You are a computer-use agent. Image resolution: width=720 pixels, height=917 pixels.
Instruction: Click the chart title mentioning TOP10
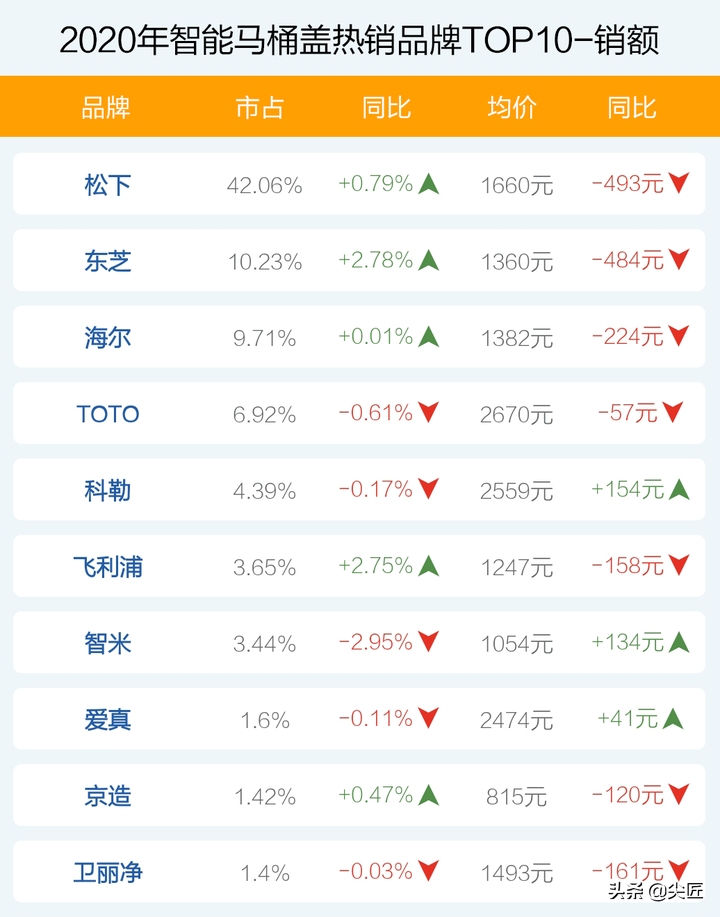(x=359, y=42)
